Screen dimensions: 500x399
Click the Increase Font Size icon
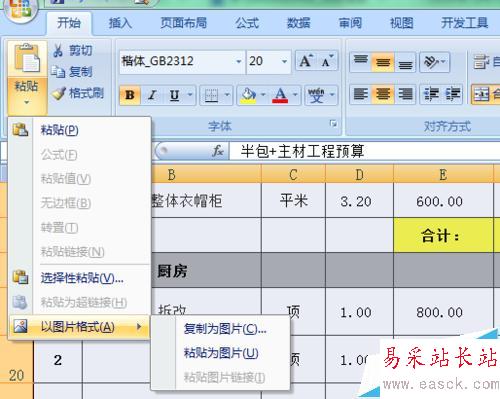(x=306, y=61)
